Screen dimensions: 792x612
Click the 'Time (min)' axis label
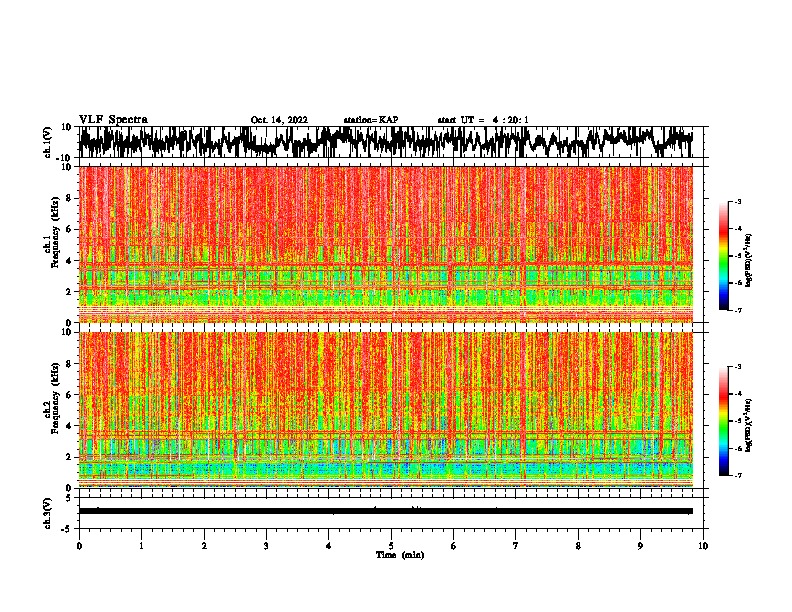click(400, 555)
